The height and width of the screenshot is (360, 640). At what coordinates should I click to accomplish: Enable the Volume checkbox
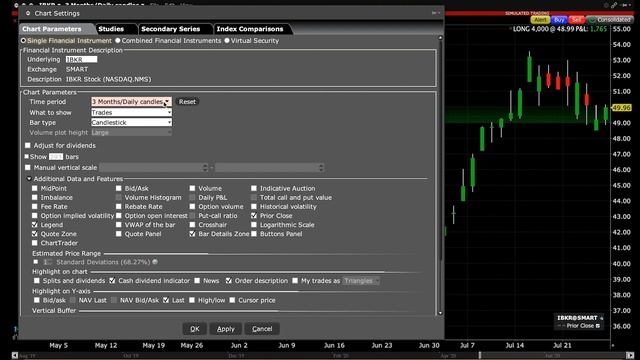pos(192,188)
